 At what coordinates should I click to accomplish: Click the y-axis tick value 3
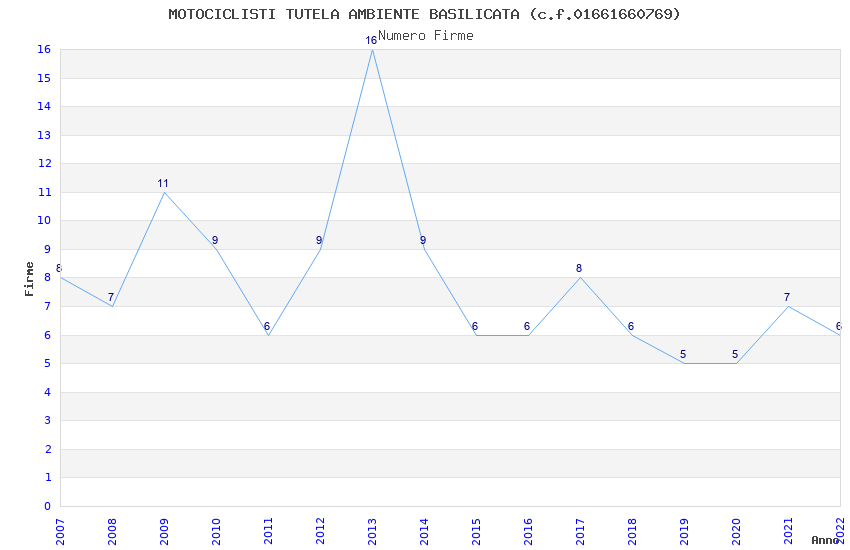click(x=48, y=420)
